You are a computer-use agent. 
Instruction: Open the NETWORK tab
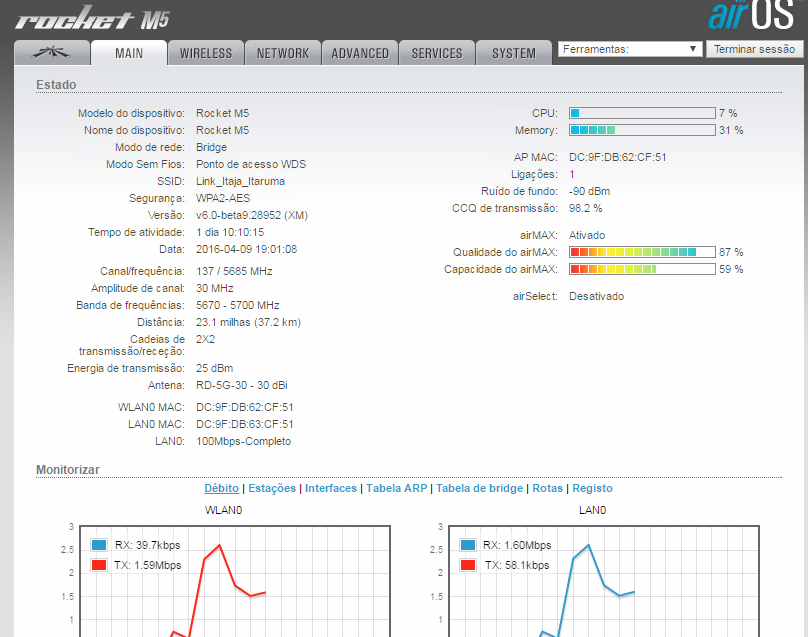coord(283,53)
